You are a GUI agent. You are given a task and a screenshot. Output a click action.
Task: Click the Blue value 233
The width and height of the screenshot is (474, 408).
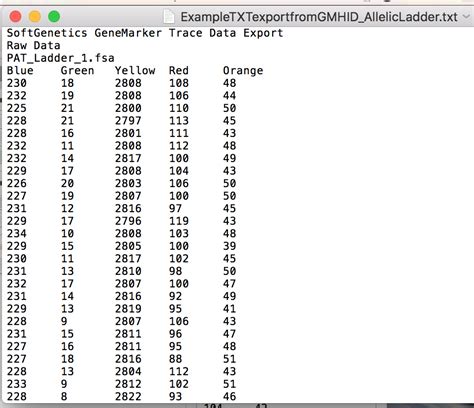pos(17,384)
